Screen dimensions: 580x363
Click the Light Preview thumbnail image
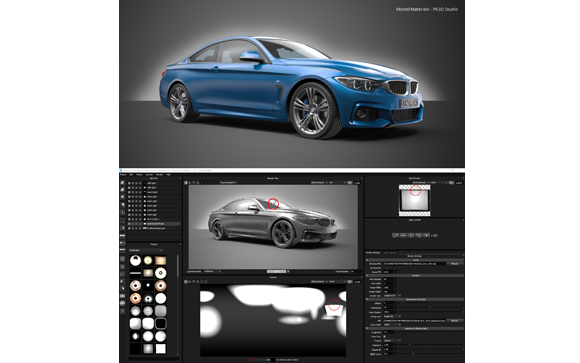[x=415, y=200]
